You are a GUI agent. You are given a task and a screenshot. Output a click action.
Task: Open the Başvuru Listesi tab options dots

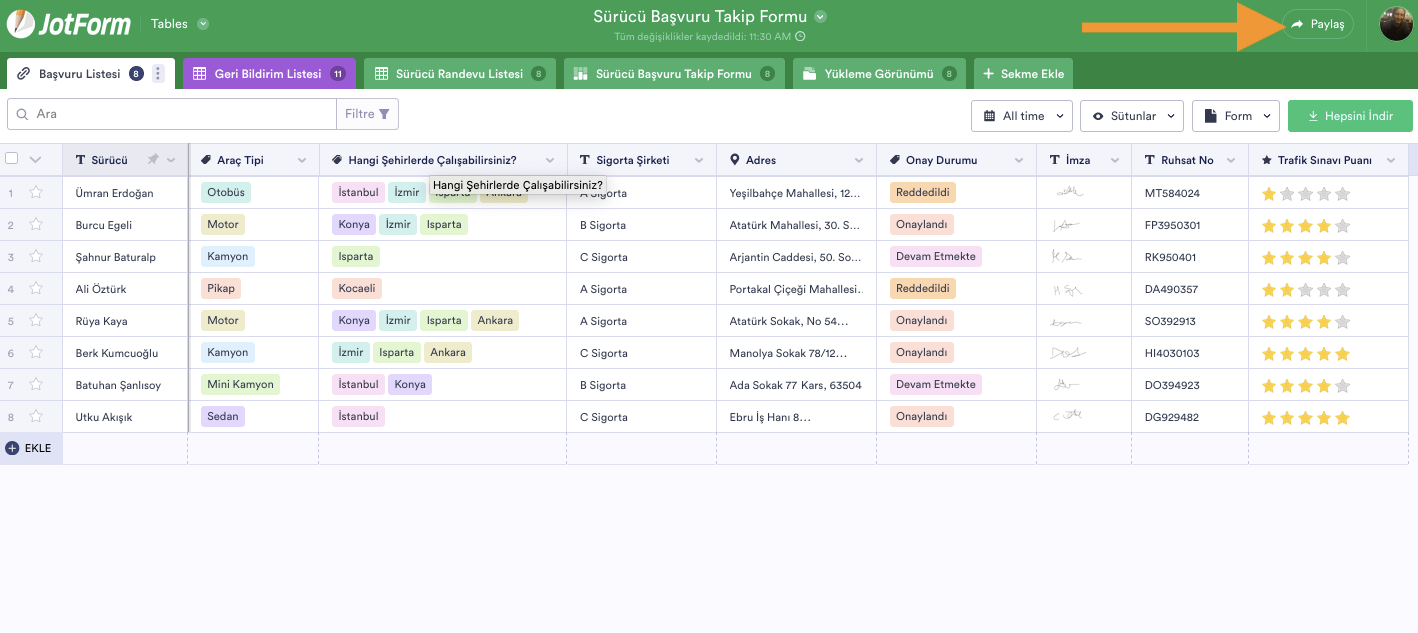[158, 74]
